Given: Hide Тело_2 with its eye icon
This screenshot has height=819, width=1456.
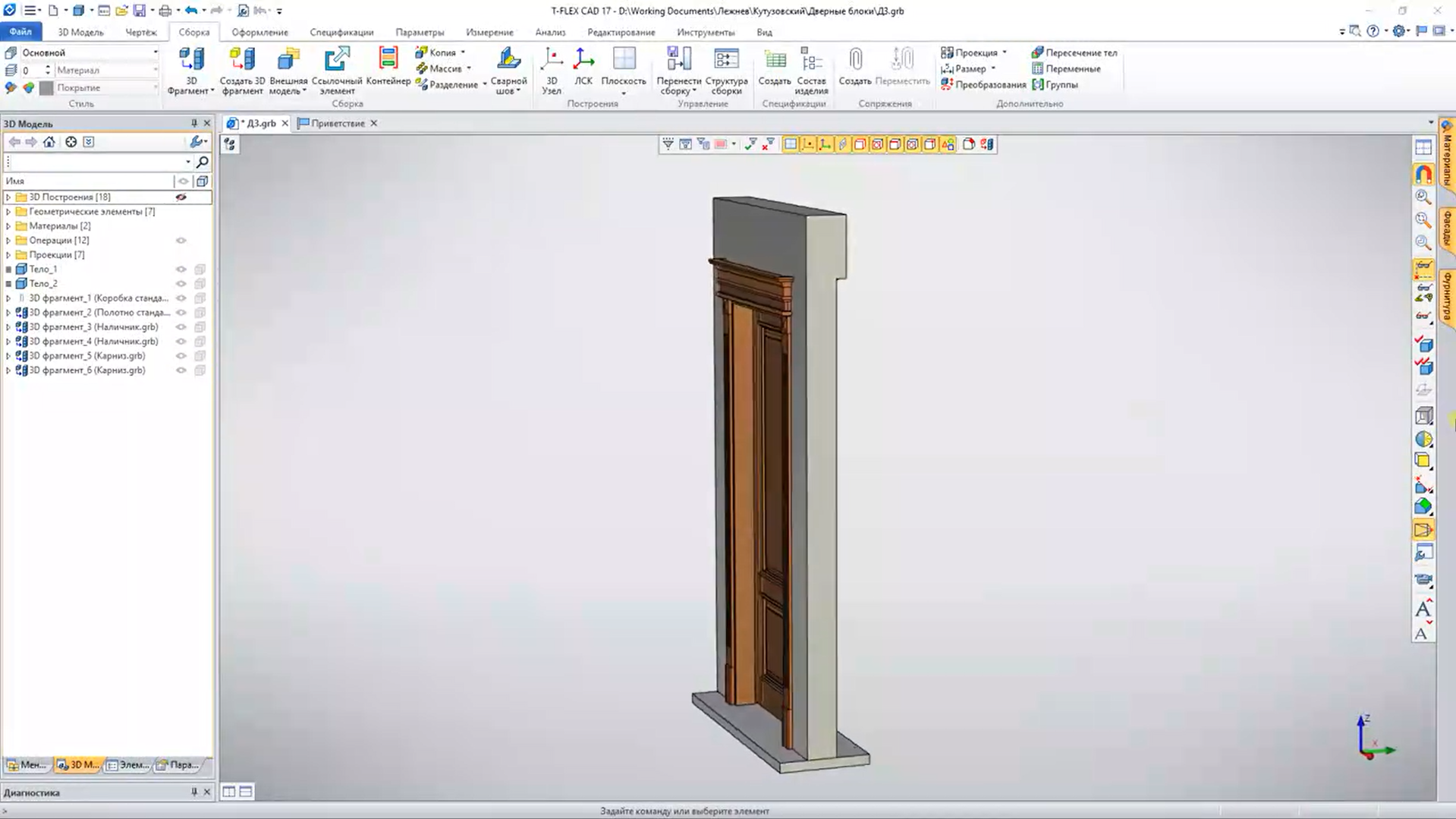Looking at the screenshot, I should click(x=181, y=284).
